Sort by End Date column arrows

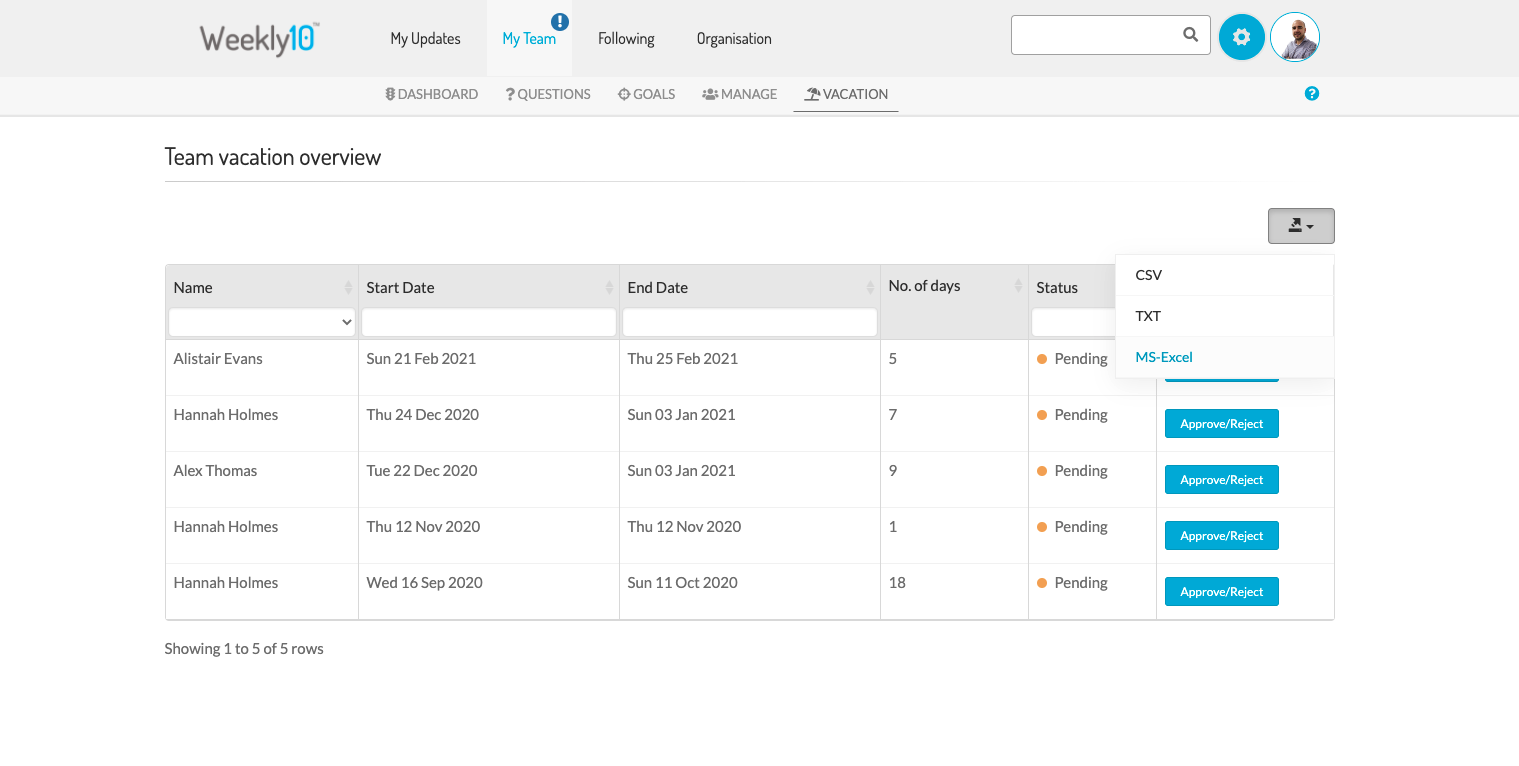[x=870, y=288]
